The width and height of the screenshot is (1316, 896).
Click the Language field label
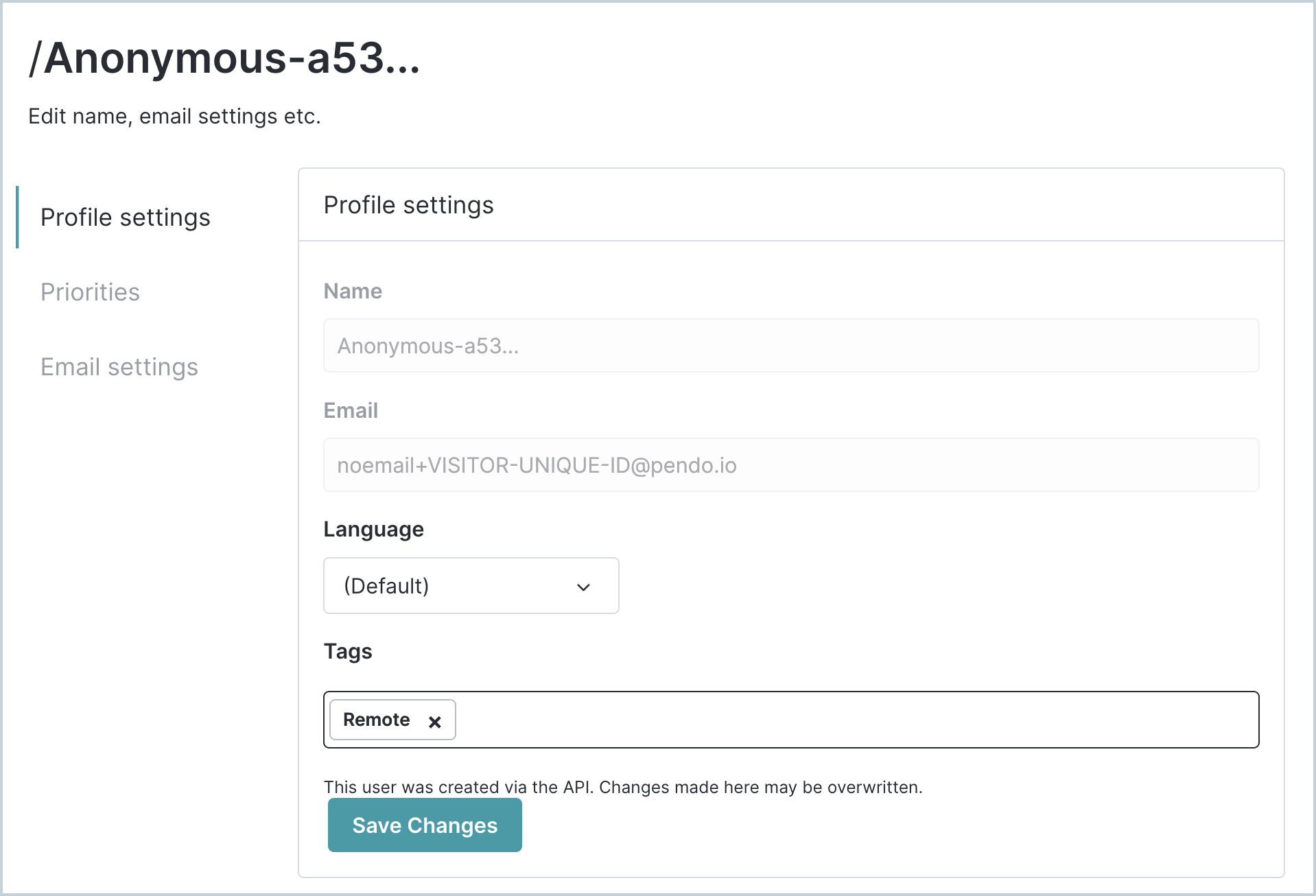(374, 530)
